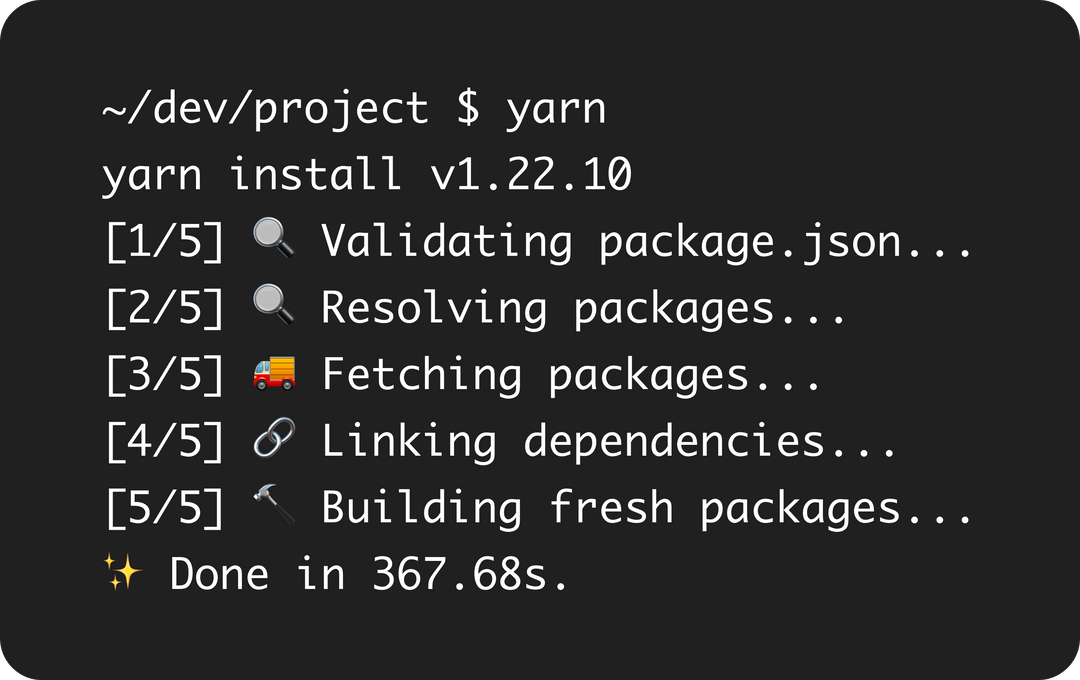Viewport: 1080px width, 680px height.
Task: Click the 'Building fresh packages...' text
Action: pyautogui.click(x=646, y=507)
